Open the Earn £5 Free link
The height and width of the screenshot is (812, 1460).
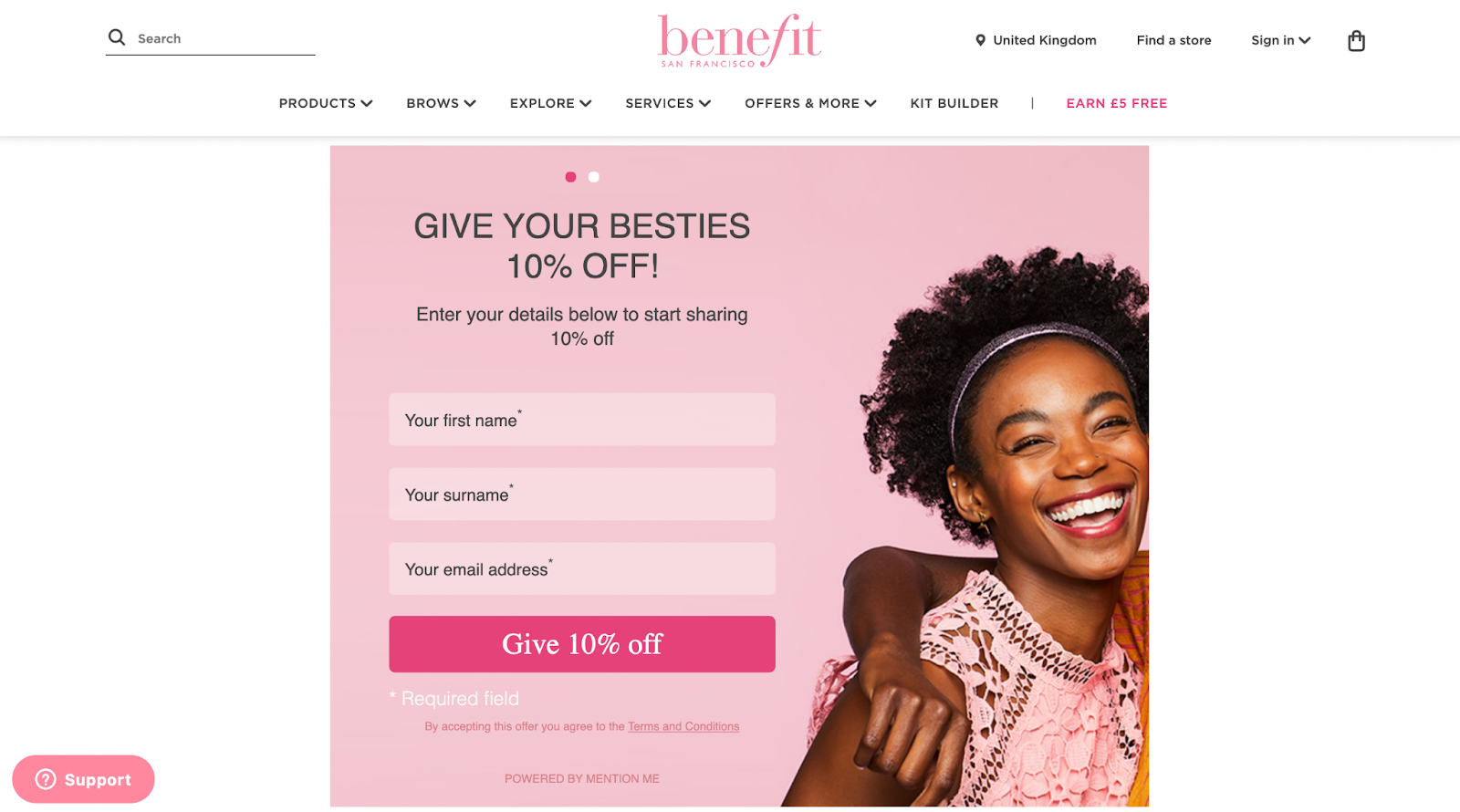1116,103
